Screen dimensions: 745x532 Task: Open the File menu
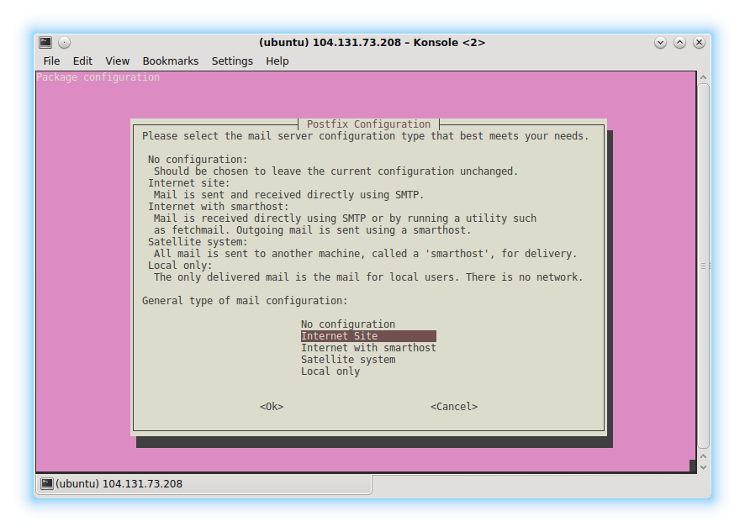point(51,61)
